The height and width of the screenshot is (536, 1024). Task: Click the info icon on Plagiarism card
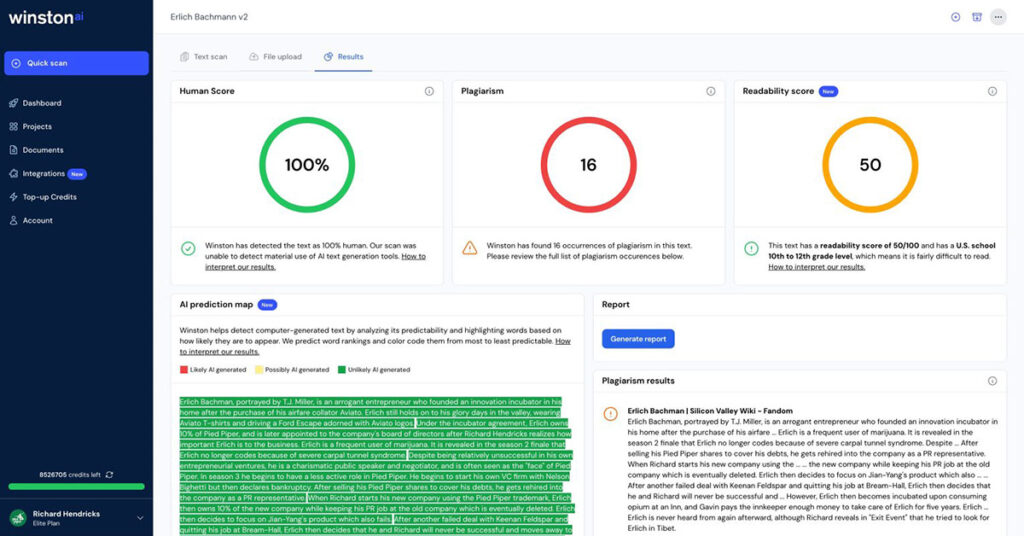(x=711, y=91)
